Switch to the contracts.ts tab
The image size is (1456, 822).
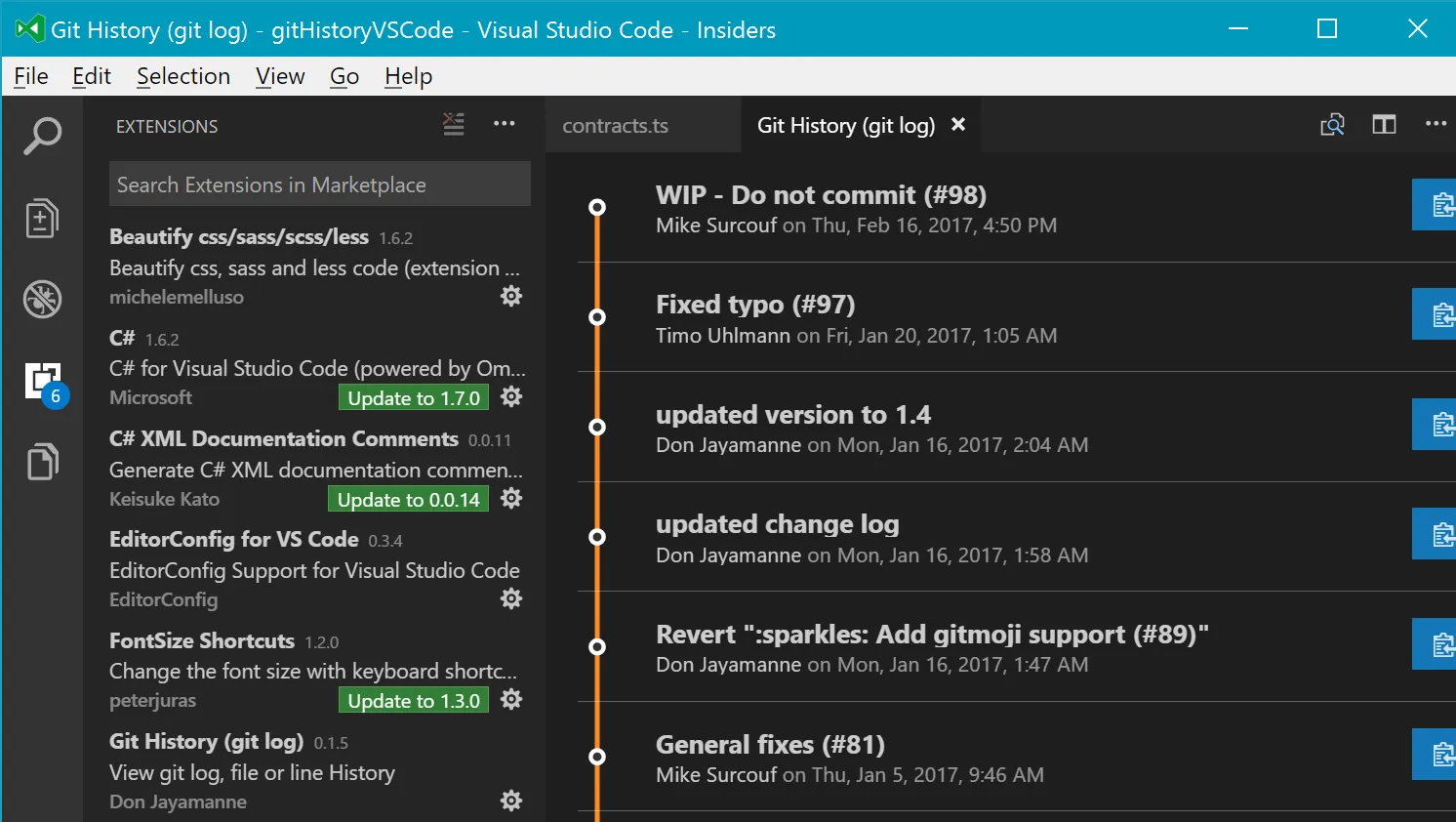(615, 125)
